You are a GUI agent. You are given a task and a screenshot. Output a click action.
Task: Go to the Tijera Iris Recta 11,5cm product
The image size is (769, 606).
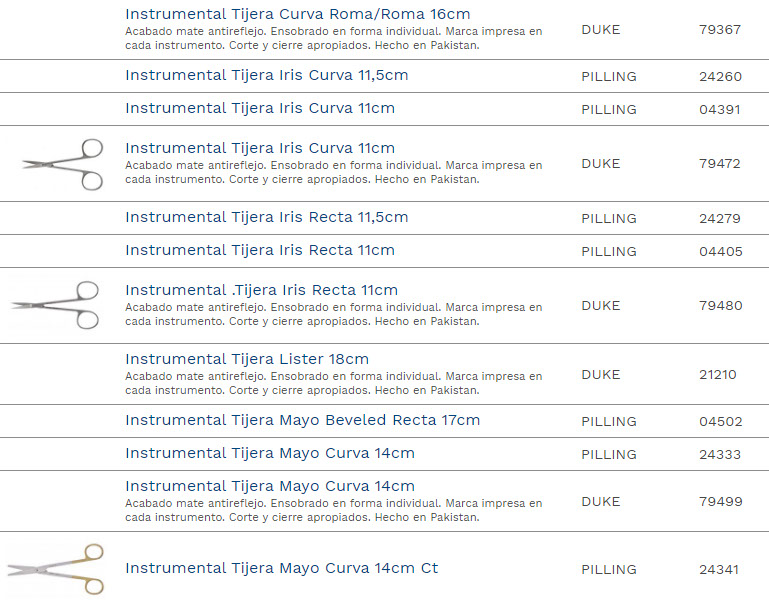coord(266,217)
